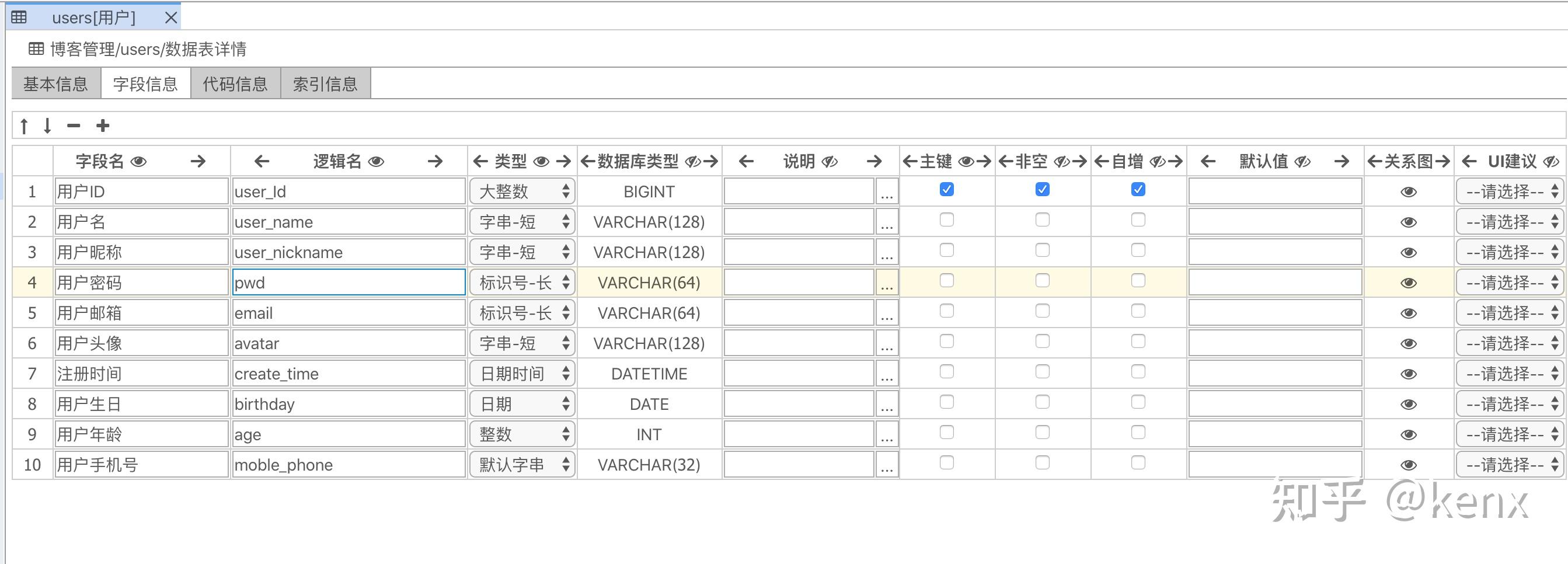This screenshot has width=1568, height=564.
Task: Click left arrow in 逻辑名 column header
Action: pyautogui.click(x=262, y=161)
